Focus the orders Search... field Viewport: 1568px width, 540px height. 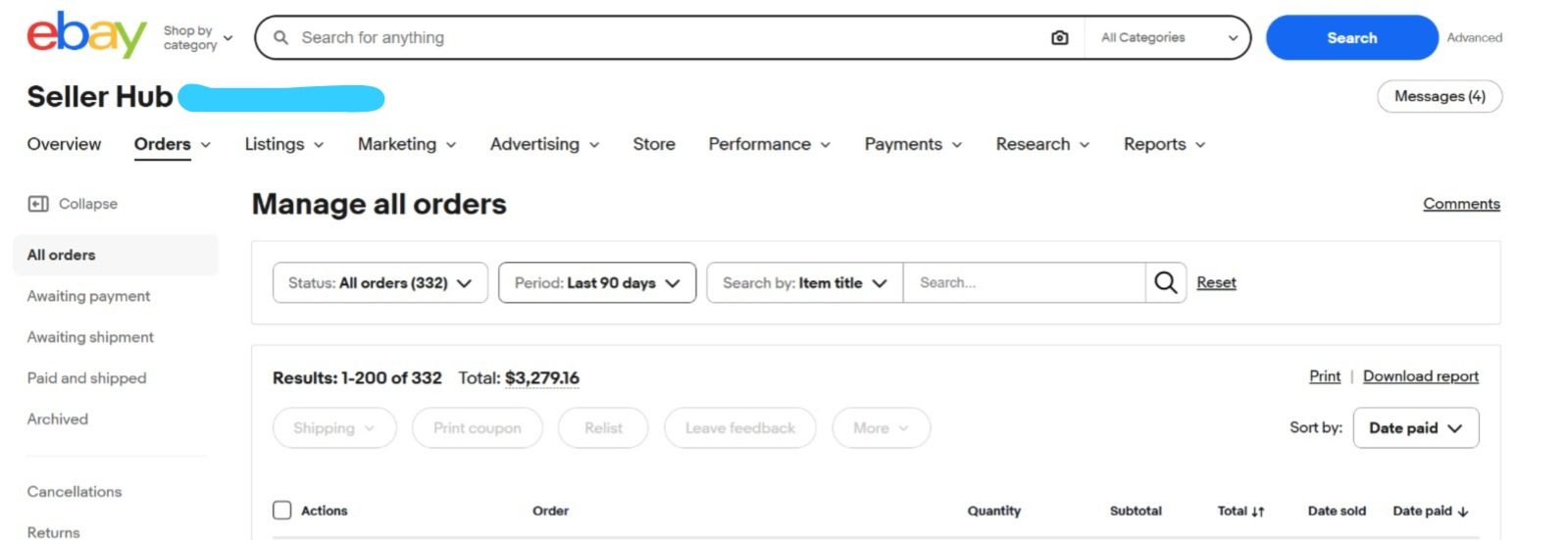click(x=1024, y=282)
